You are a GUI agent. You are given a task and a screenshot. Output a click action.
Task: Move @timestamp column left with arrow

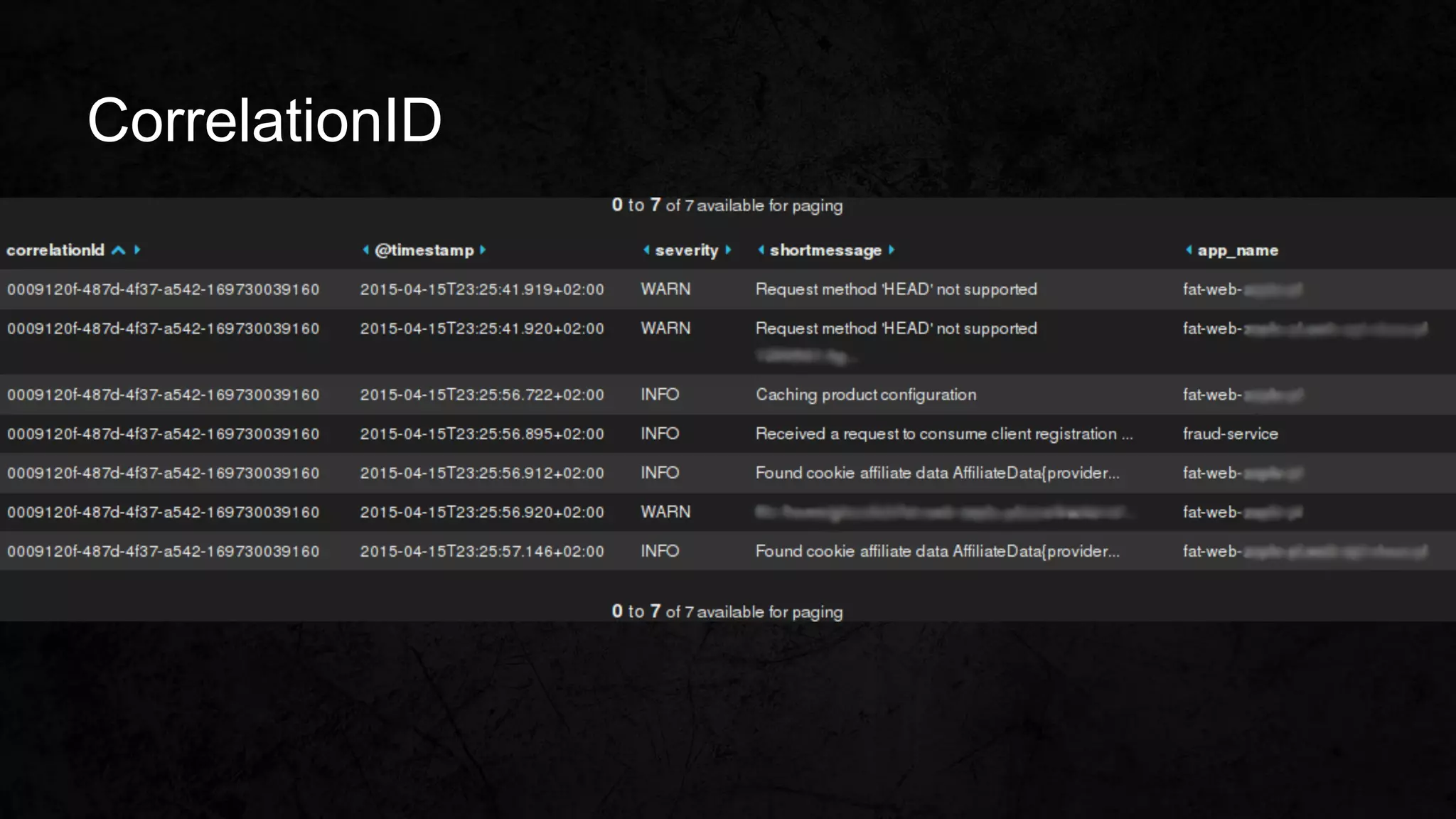[x=365, y=250]
